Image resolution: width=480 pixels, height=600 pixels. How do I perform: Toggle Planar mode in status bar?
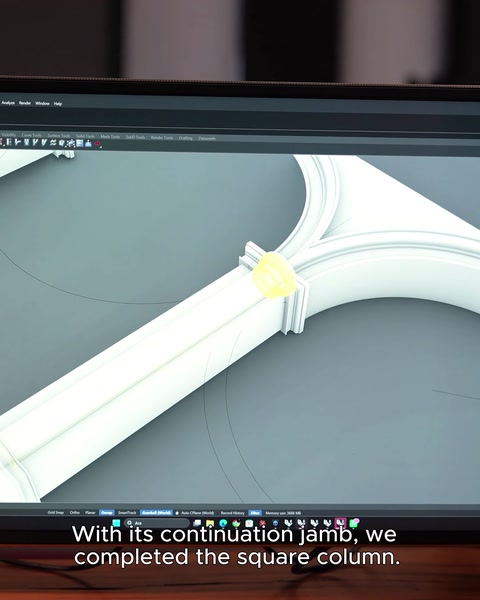[x=90, y=512]
